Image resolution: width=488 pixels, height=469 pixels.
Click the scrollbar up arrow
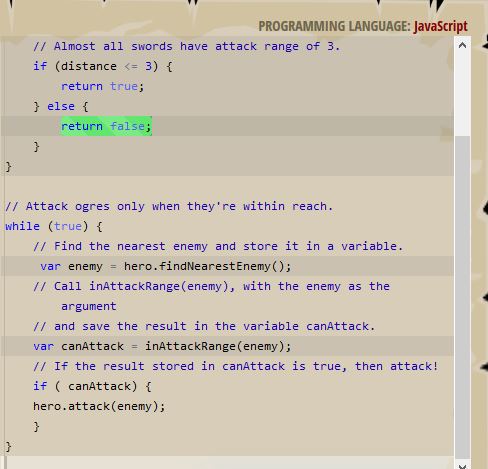pyautogui.click(x=462, y=45)
